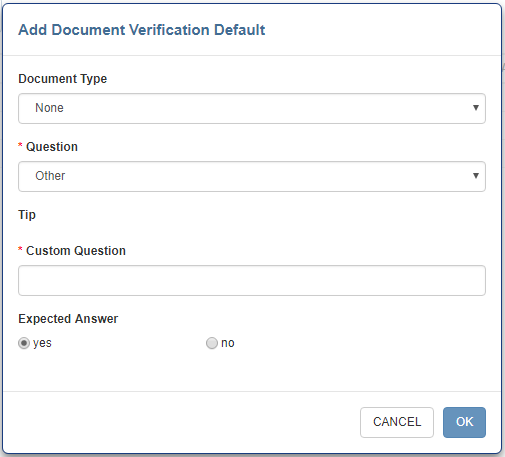Click the 'no' label text
The height and width of the screenshot is (457, 505).
point(228,343)
